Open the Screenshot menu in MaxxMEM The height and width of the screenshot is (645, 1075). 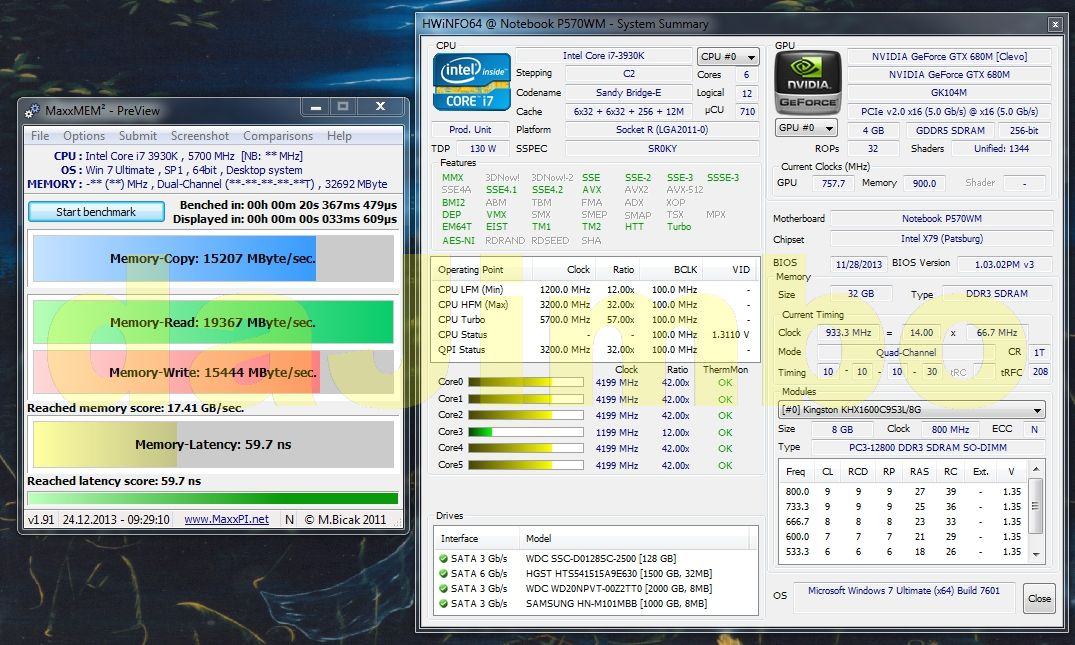[200, 136]
